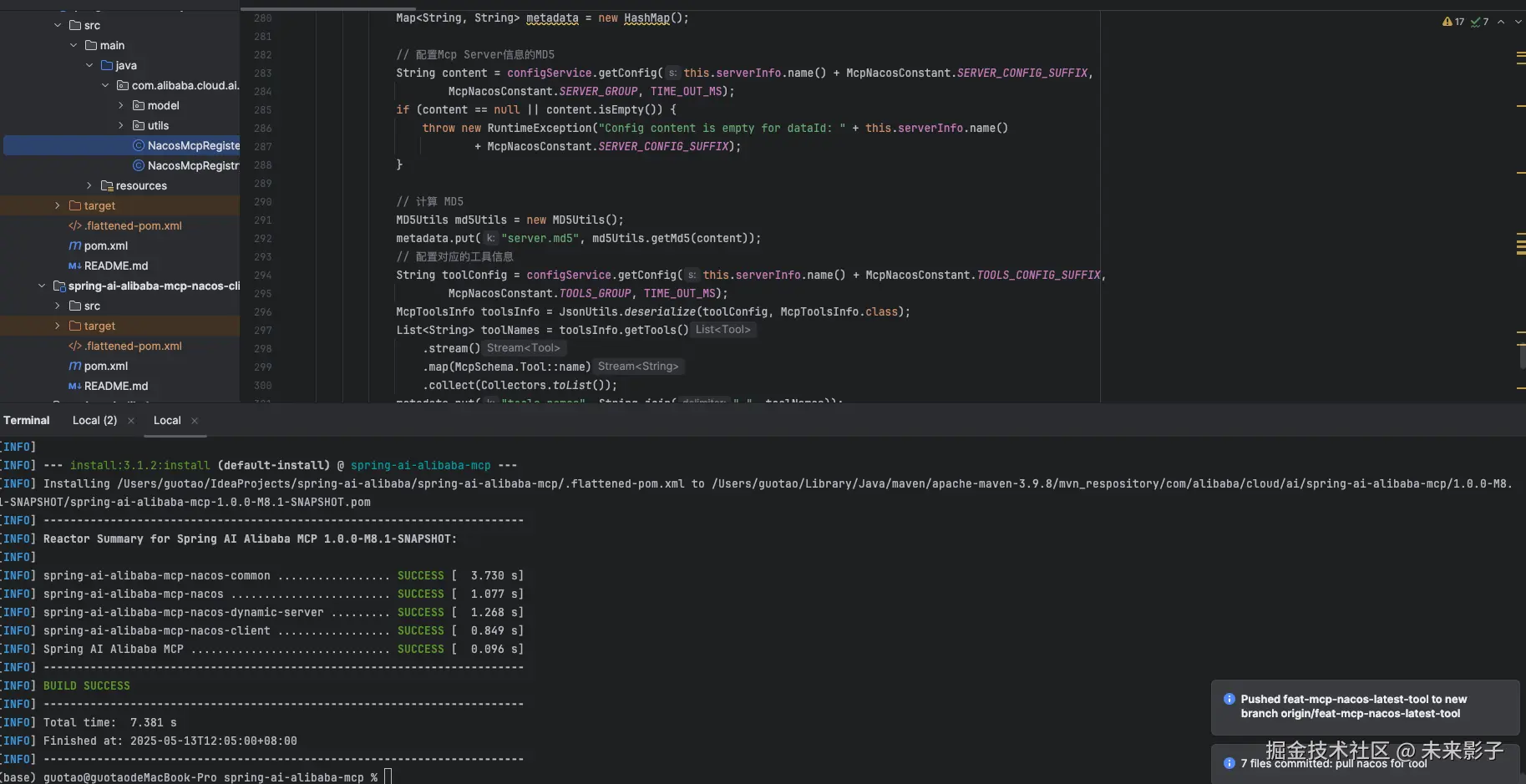The width and height of the screenshot is (1526, 784).
Task: Click line number 290 in the gutter
Action: [x=263, y=202]
